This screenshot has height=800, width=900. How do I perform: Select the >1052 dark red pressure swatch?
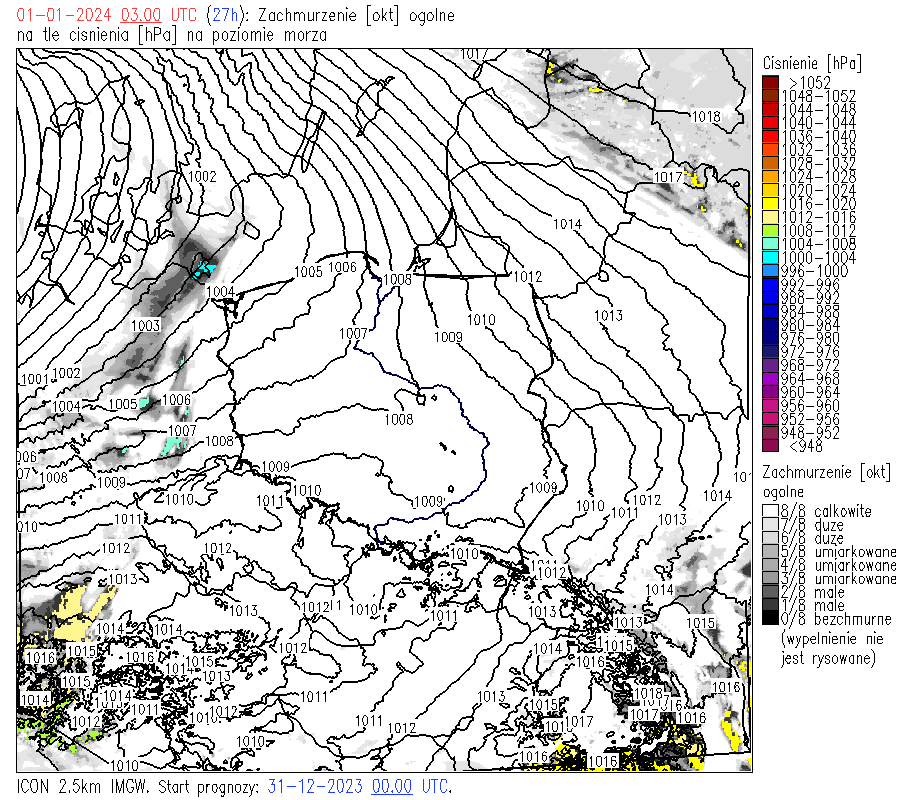click(770, 83)
